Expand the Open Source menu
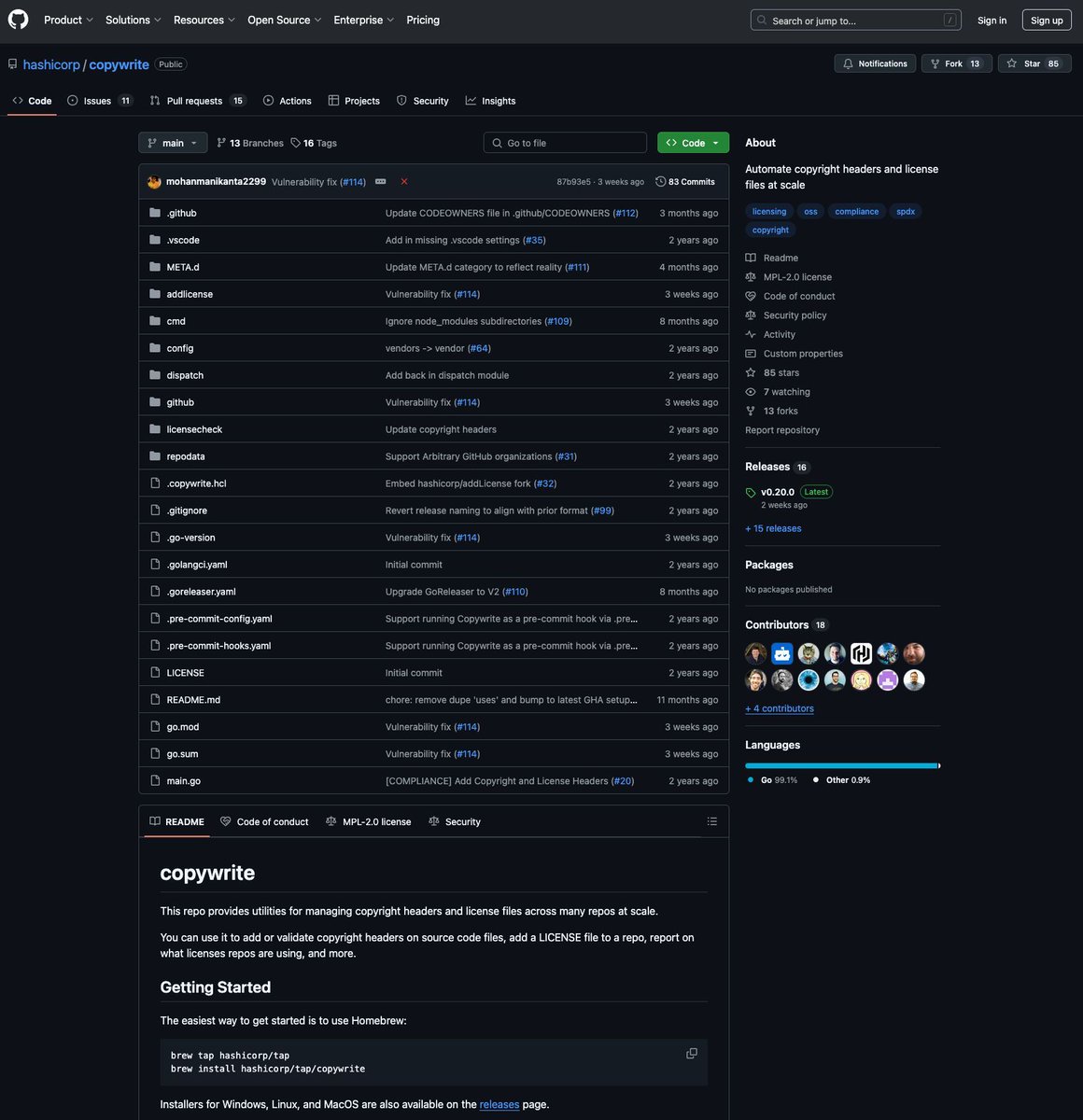 [x=284, y=20]
